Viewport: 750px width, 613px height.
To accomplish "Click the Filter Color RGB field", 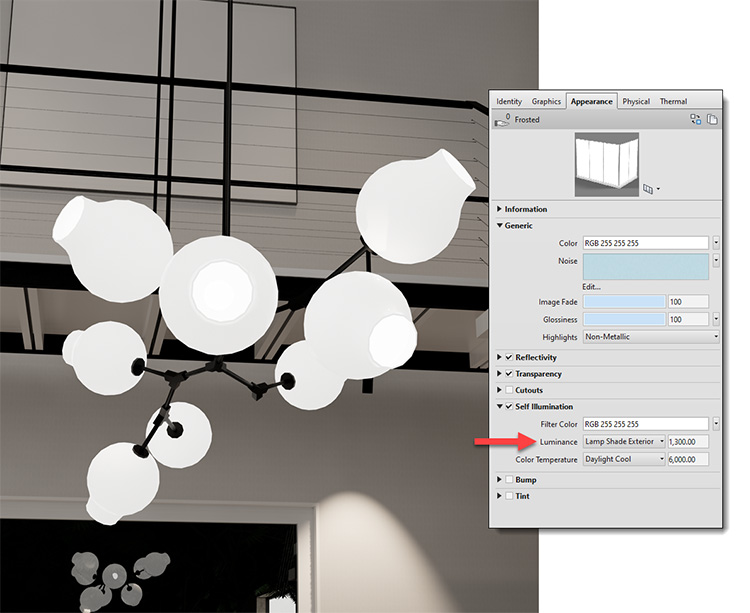I will [x=645, y=424].
